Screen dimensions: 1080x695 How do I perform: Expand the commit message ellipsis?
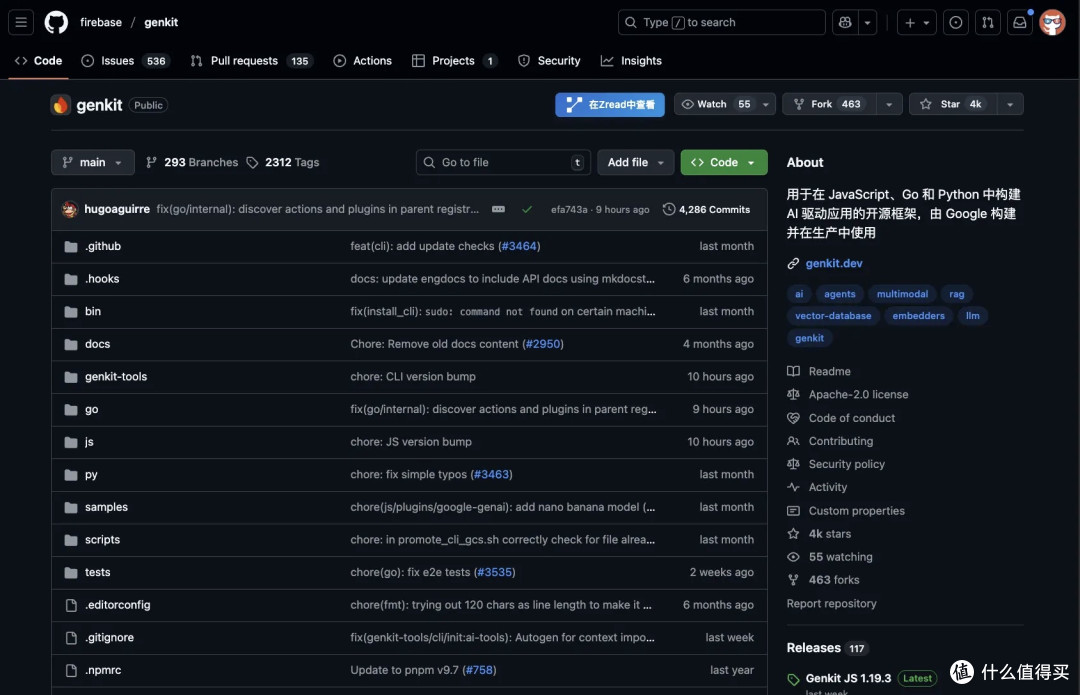click(498, 209)
